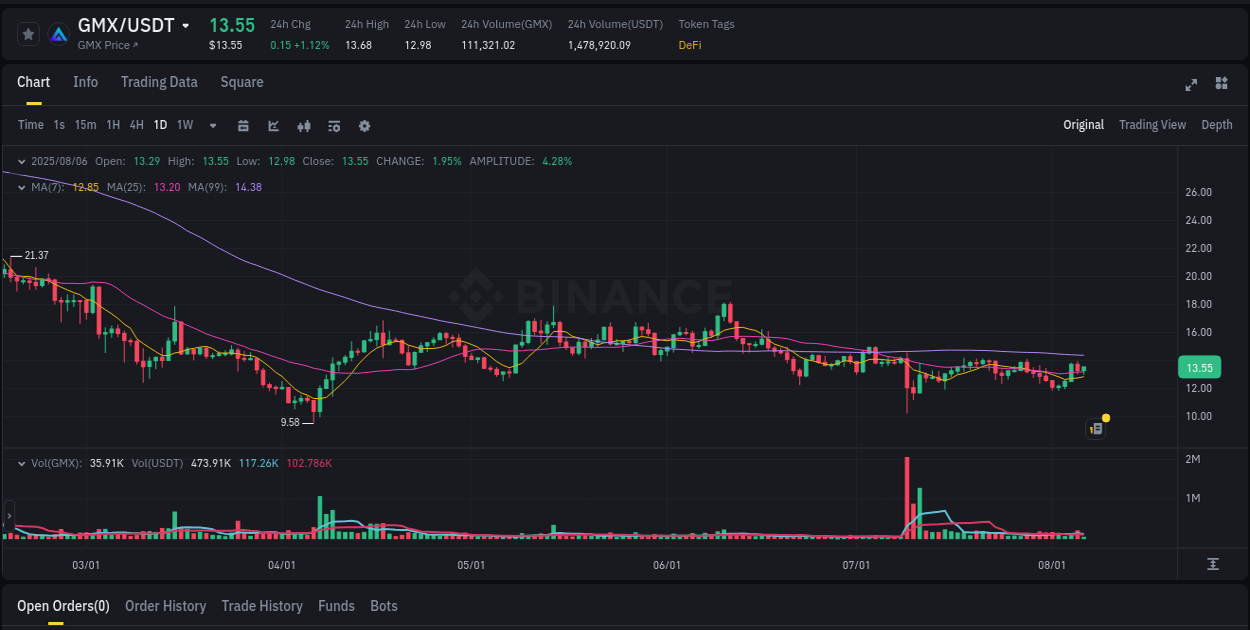Toggle the favorite star for GMX/USDT
This screenshot has width=1250, height=630.
pyautogui.click(x=28, y=33)
